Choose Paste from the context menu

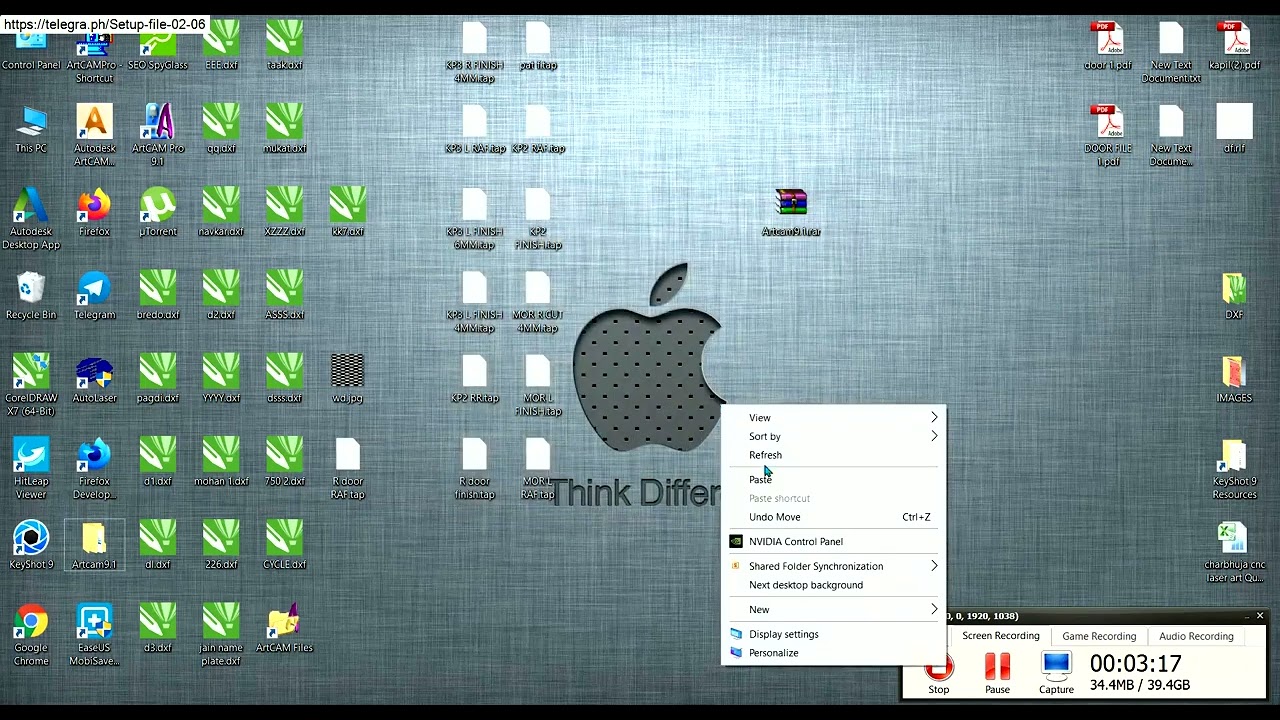tap(834, 480)
